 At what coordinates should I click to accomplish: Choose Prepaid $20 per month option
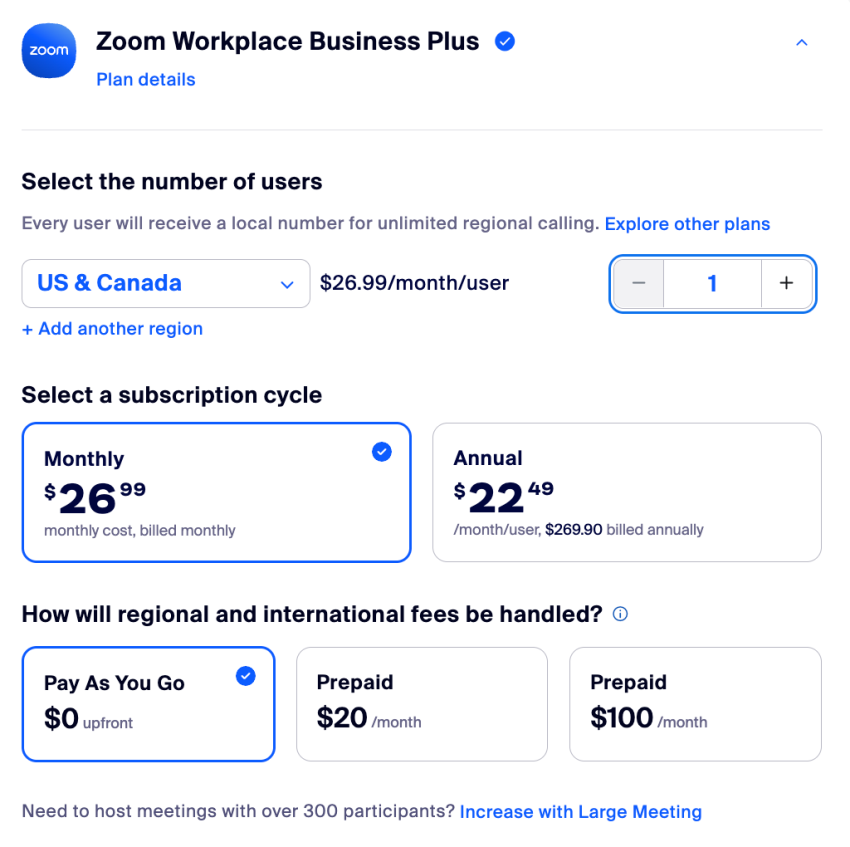(422, 704)
